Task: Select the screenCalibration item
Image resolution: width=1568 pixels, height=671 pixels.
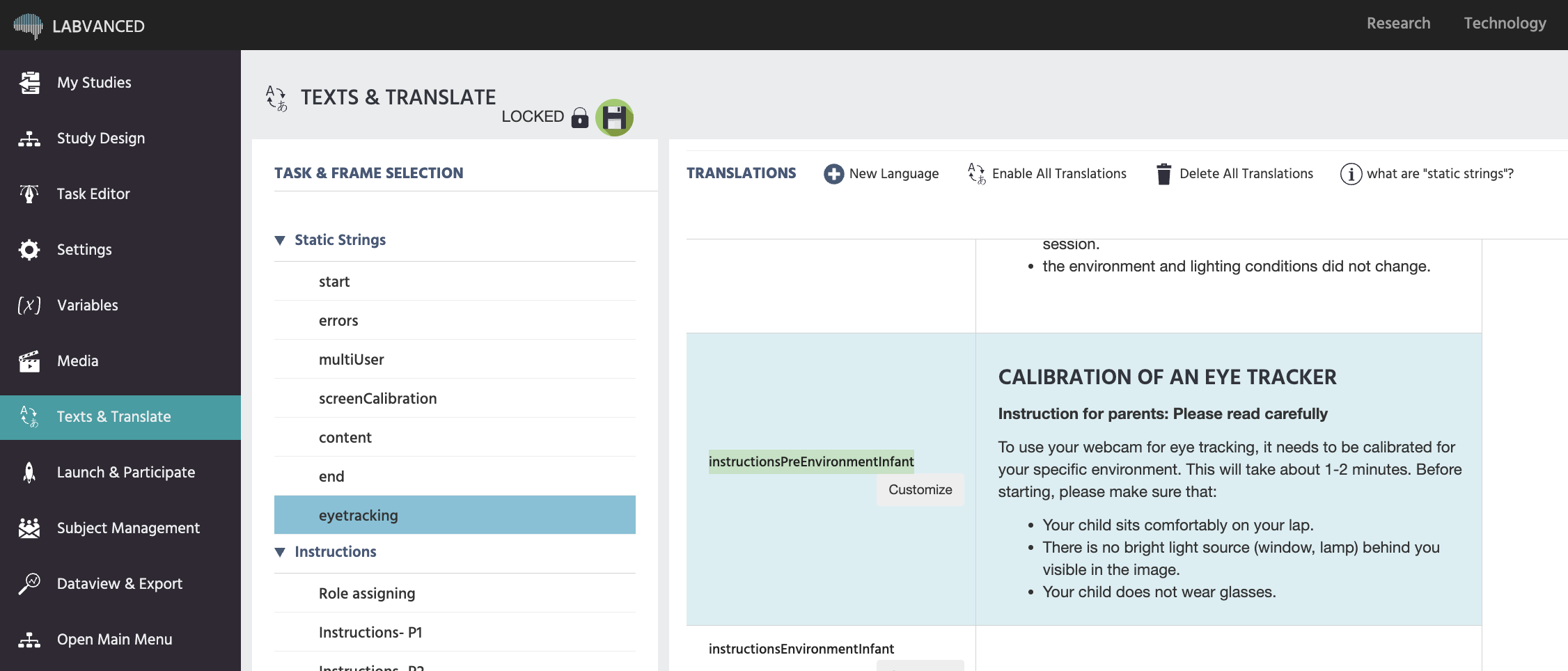Action: [377, 398]
